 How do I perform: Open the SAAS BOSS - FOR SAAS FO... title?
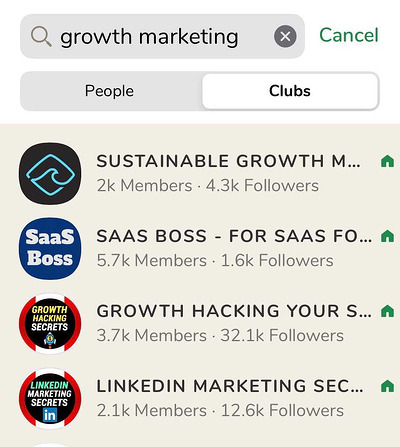click(234, 236)
